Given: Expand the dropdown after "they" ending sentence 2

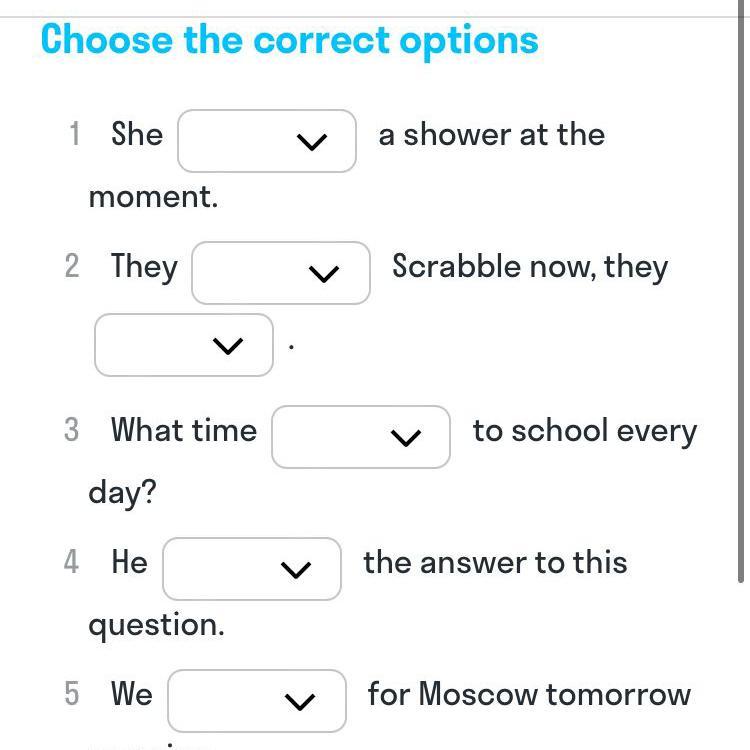Looking at the screenshot, I should (183, 345).
